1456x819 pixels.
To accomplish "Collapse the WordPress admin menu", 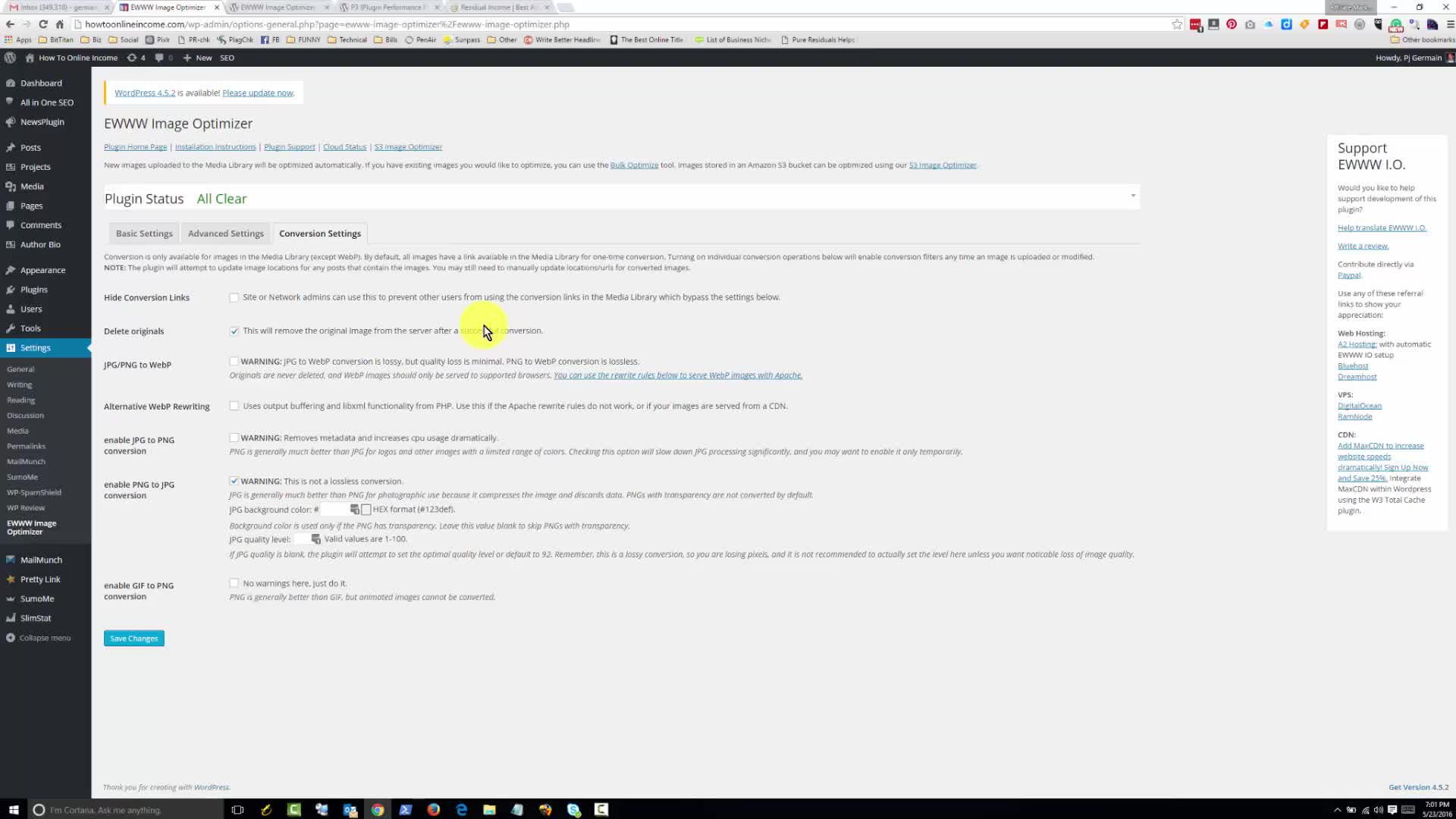I will pyautogui.click(x=39, y=638).
